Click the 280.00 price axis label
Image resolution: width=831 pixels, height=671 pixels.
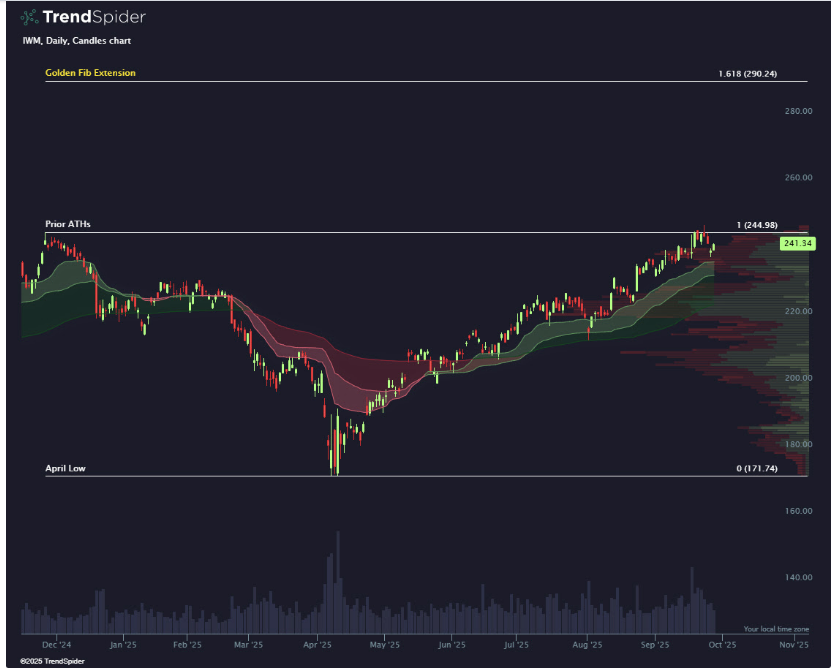coord(798,112)
